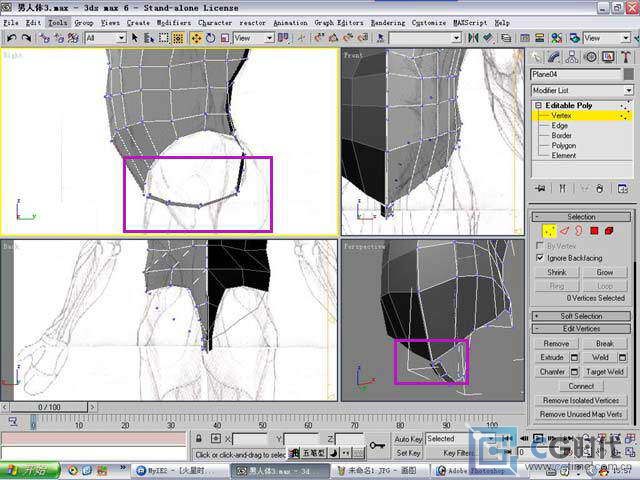Open the Hierarchy command panel tab
Viewport: 640px width, 480px height.
pyautogui.click(x=572, y=57)
